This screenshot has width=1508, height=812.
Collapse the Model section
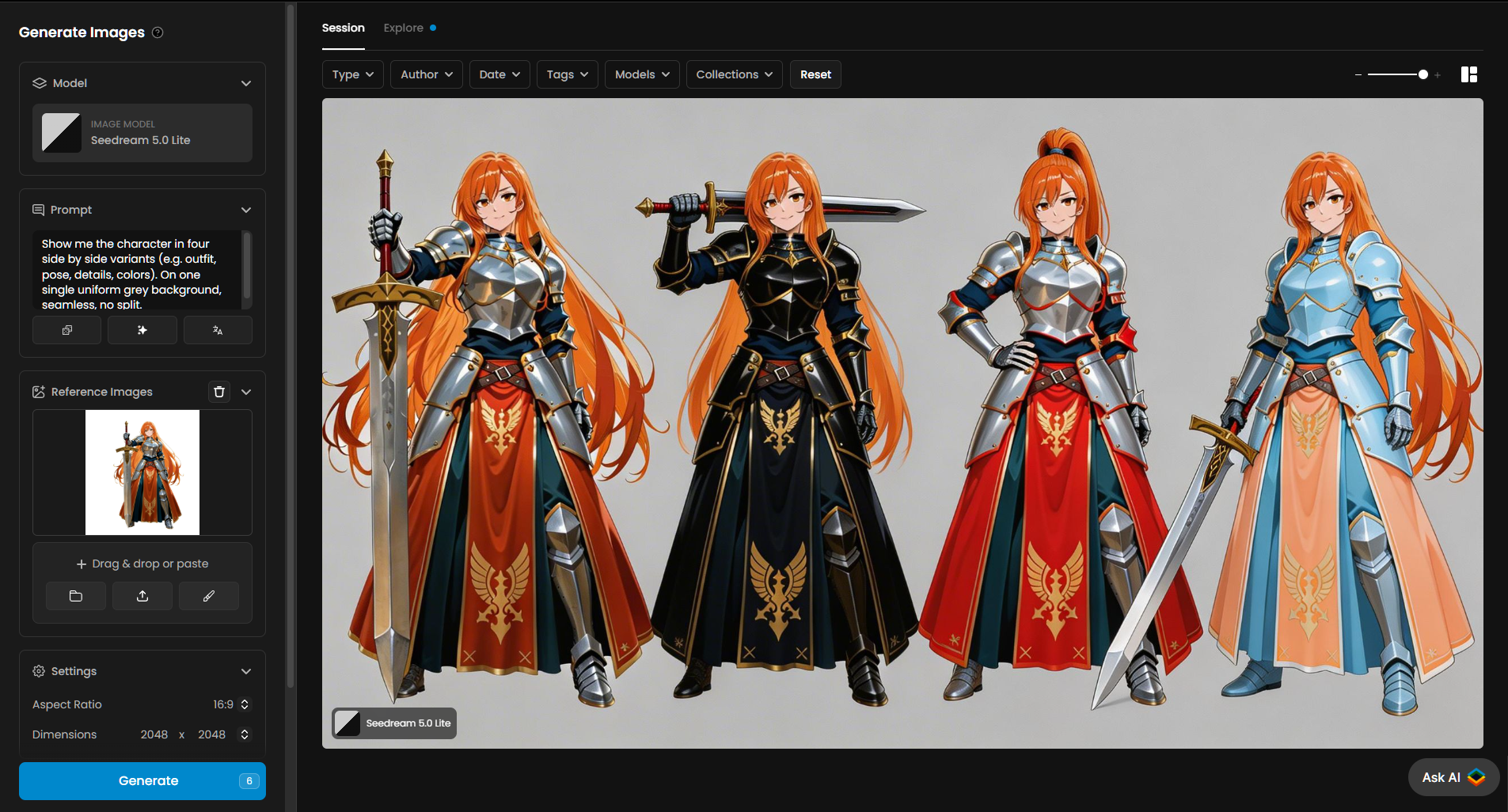coord(246,83)
